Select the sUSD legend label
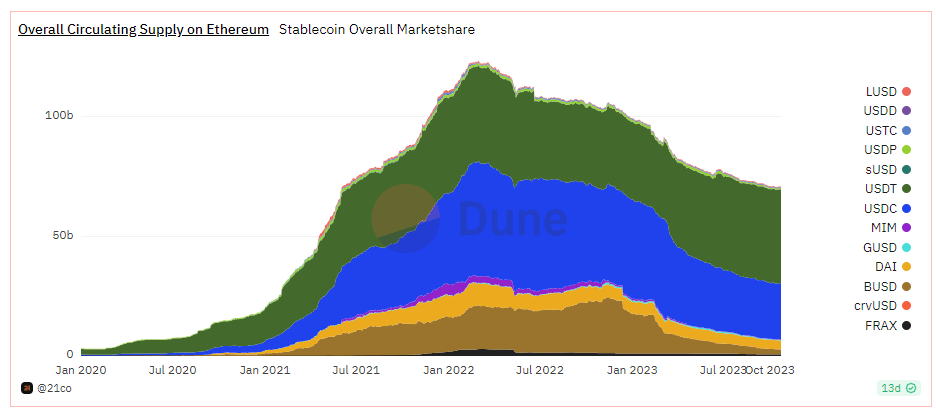Image resolution: width=936 pixels, height=412 pixels. [881, 170]
